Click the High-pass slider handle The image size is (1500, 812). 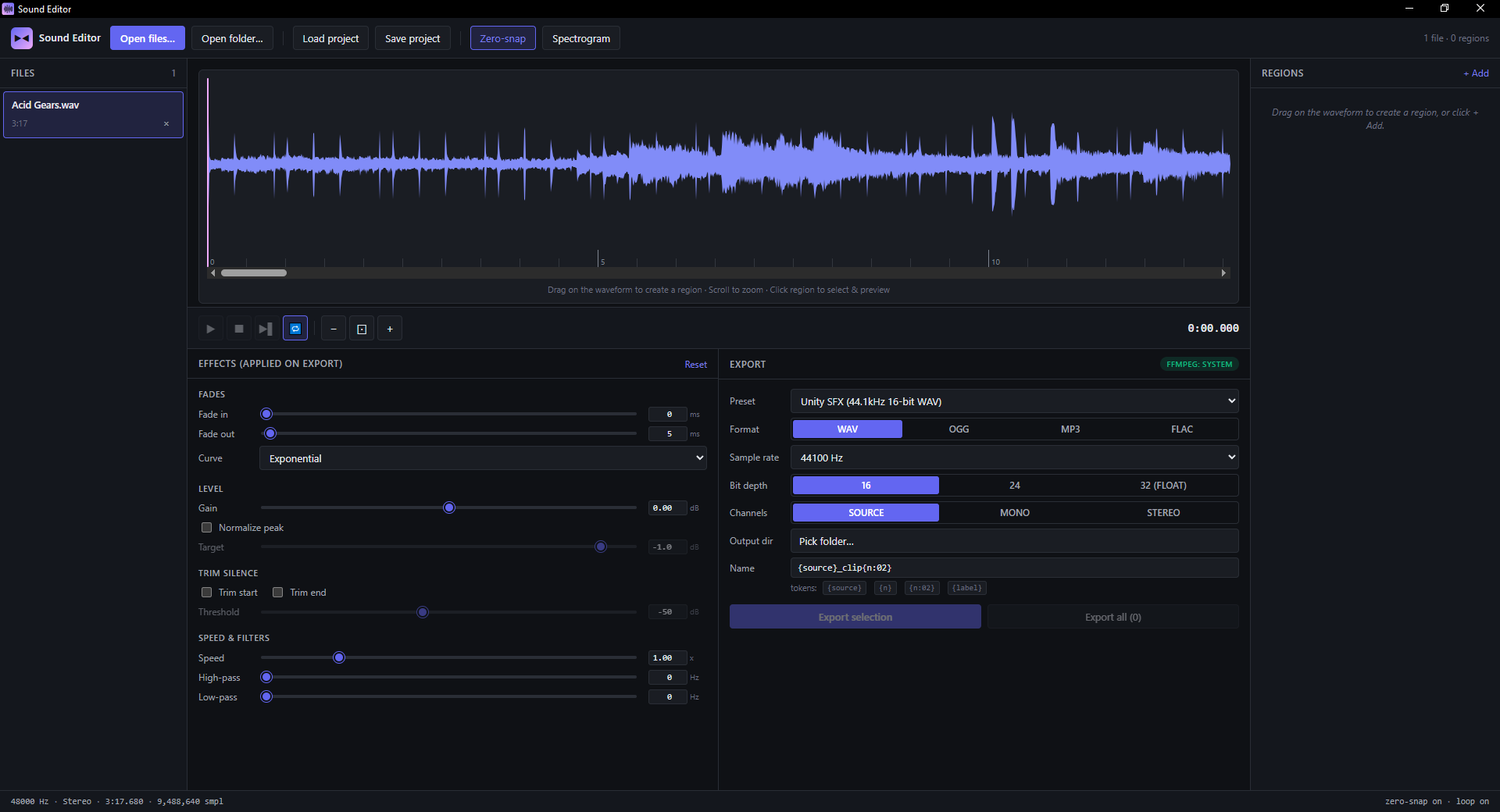[266, 677]
